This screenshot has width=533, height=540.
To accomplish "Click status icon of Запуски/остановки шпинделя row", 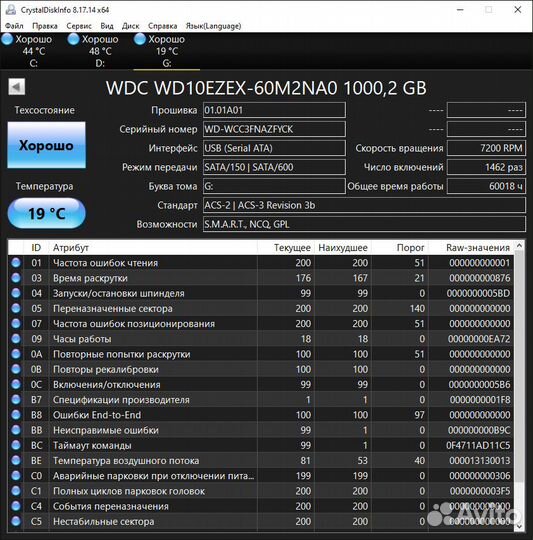I will pyautogui.click(x=16, y=293).
